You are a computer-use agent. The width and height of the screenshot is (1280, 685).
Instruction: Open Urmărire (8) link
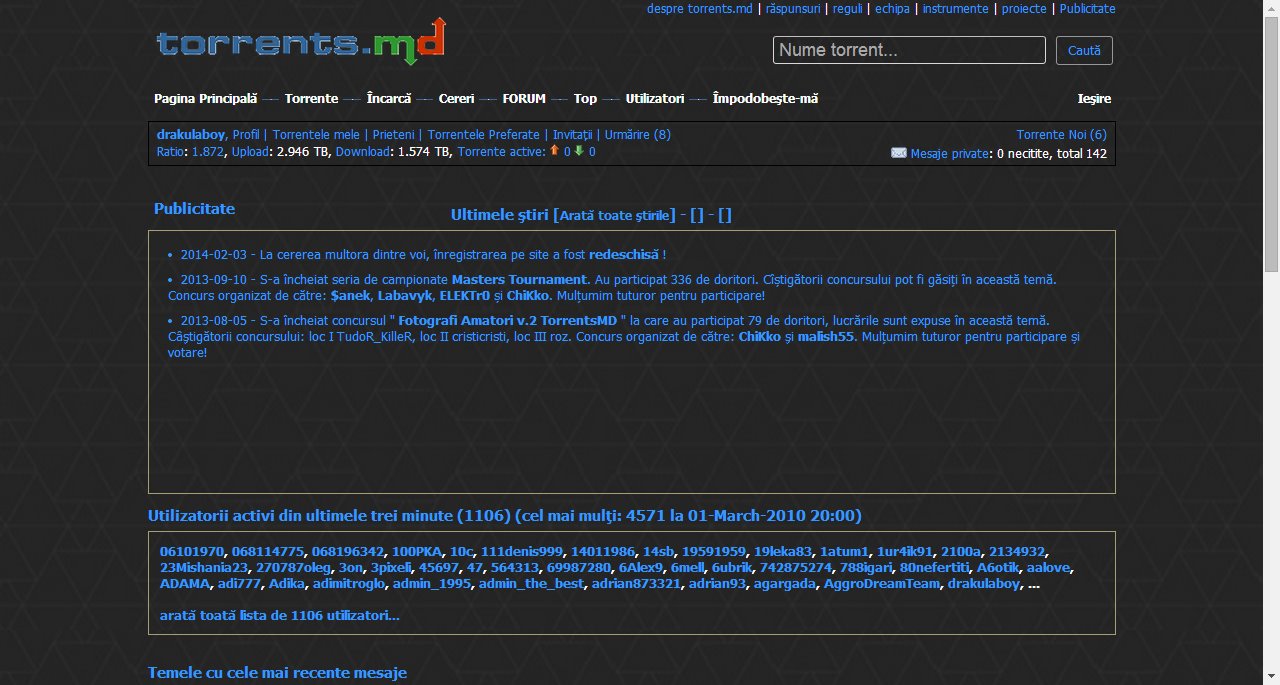click(638, 135)
